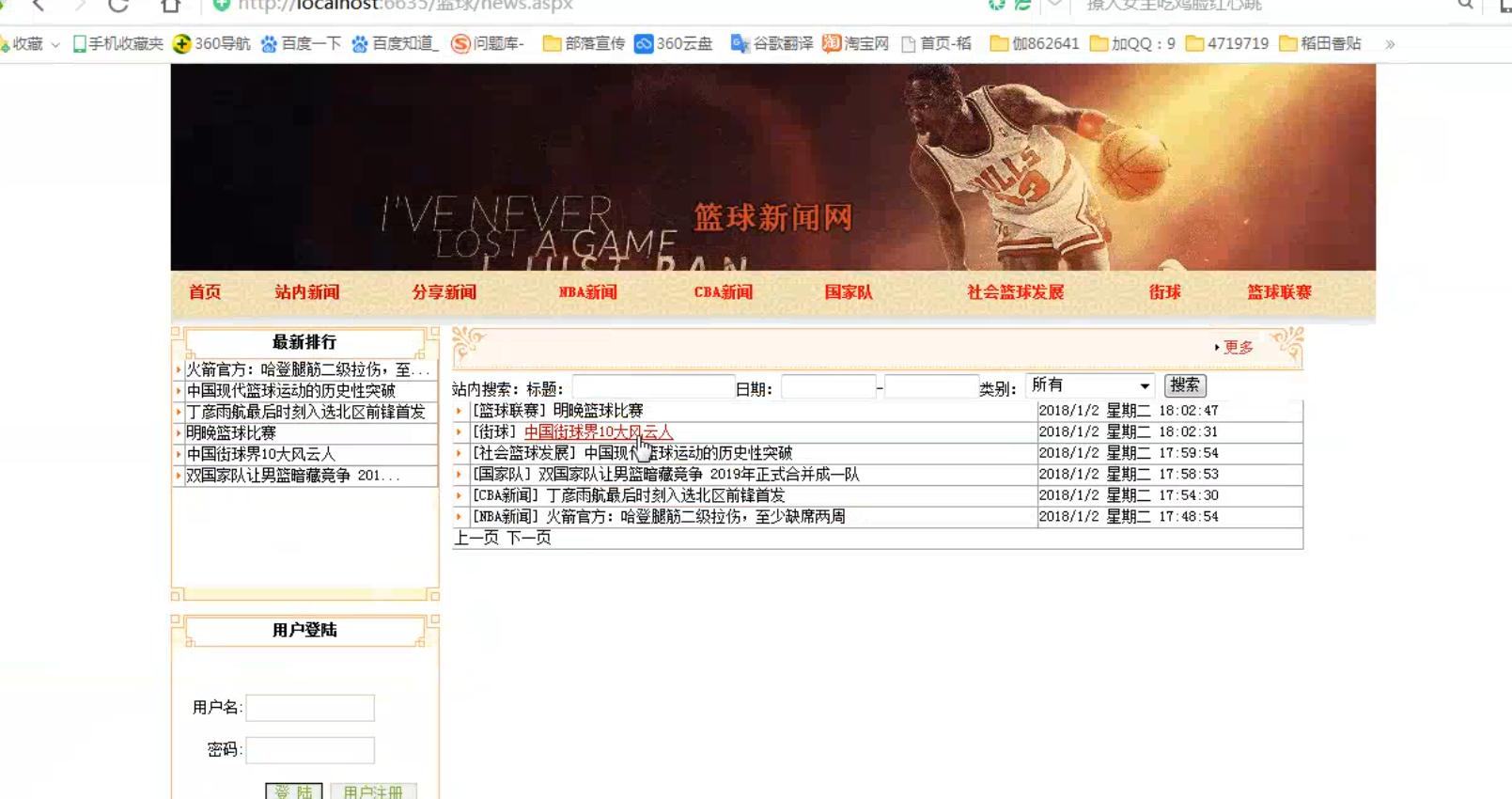
Task: Go to the 国家队 navigation tab
Action: [x=849, y=292]
